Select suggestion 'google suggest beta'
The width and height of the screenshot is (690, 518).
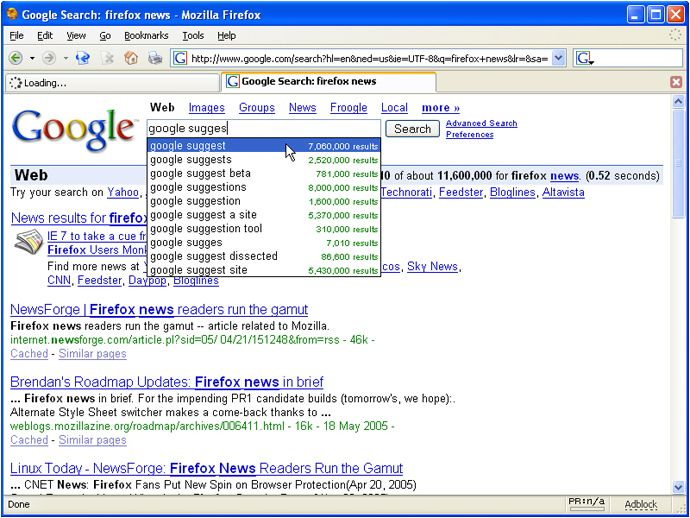[x=264, y=173]
